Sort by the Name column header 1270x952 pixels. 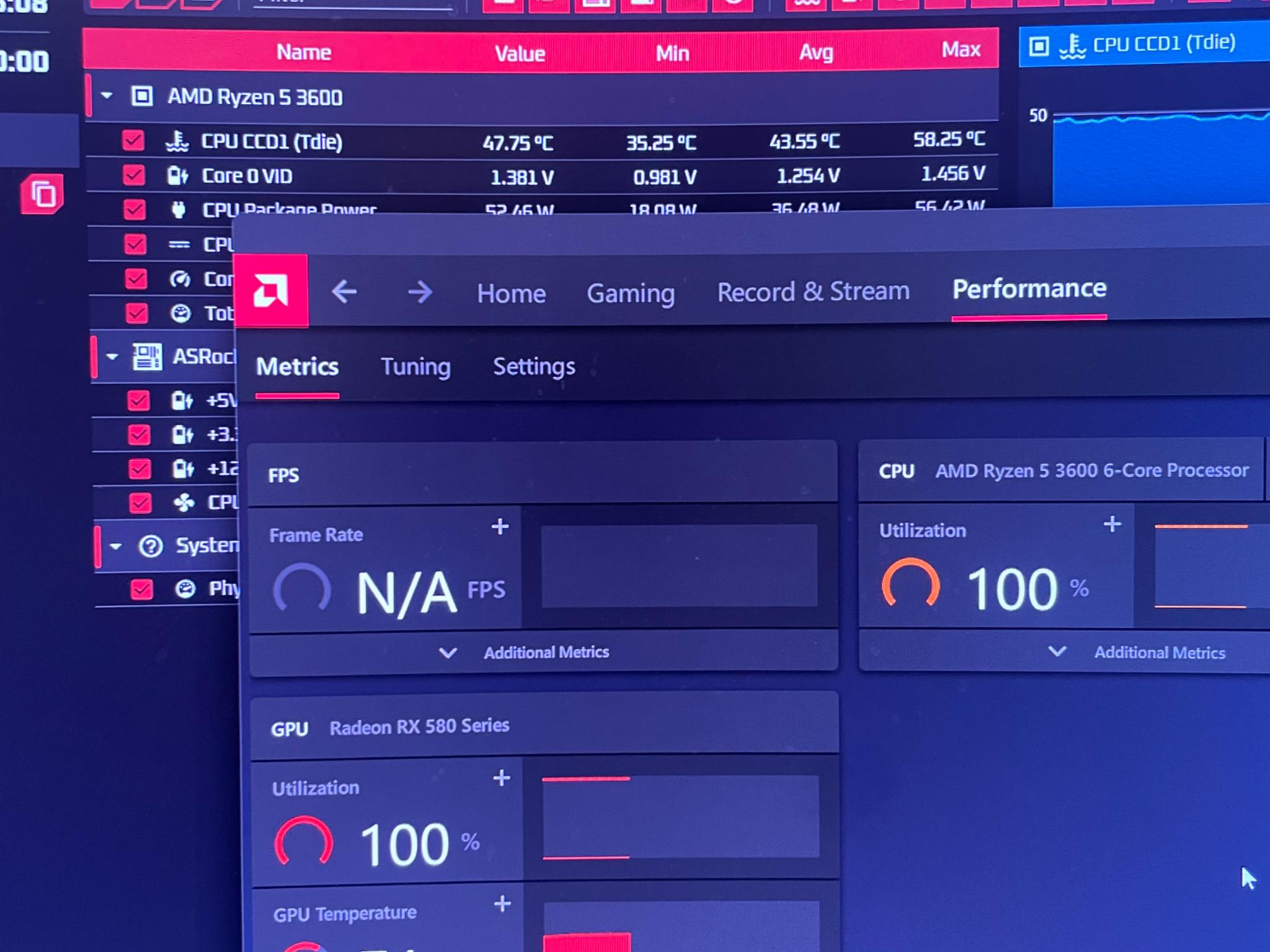tap(304, 52)
